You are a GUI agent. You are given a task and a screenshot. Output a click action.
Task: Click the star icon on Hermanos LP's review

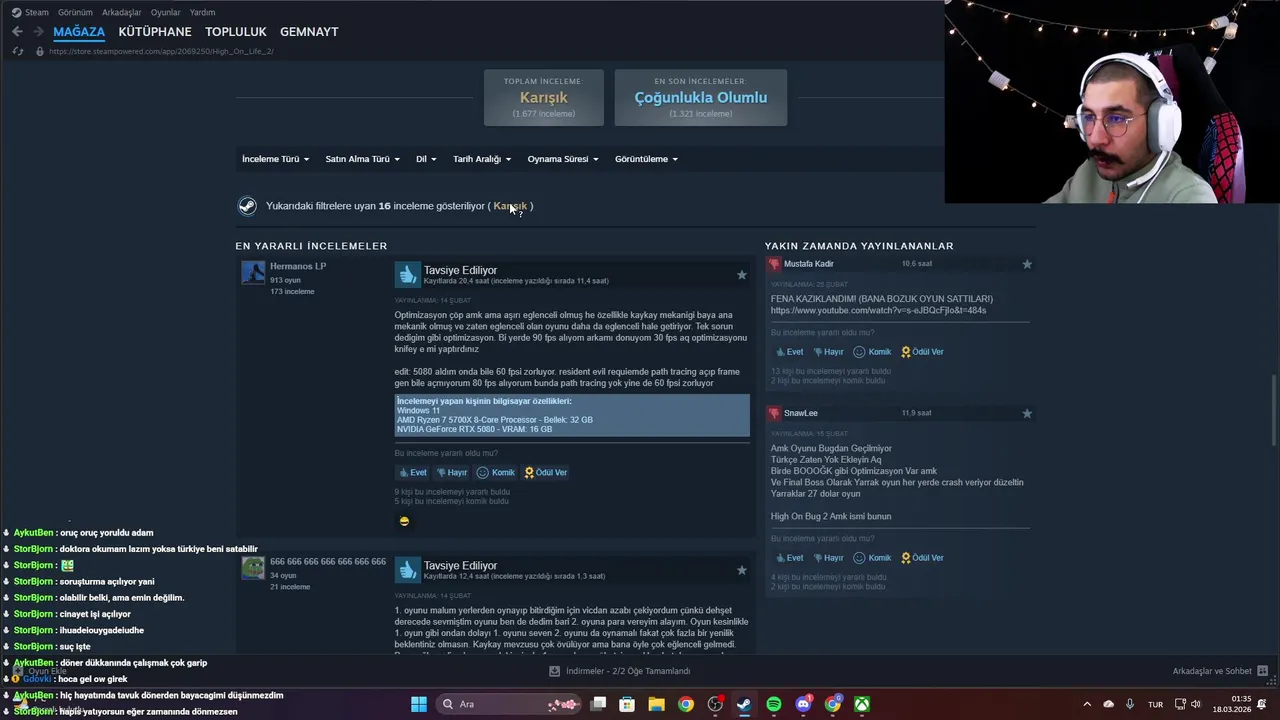click(741, 275)
